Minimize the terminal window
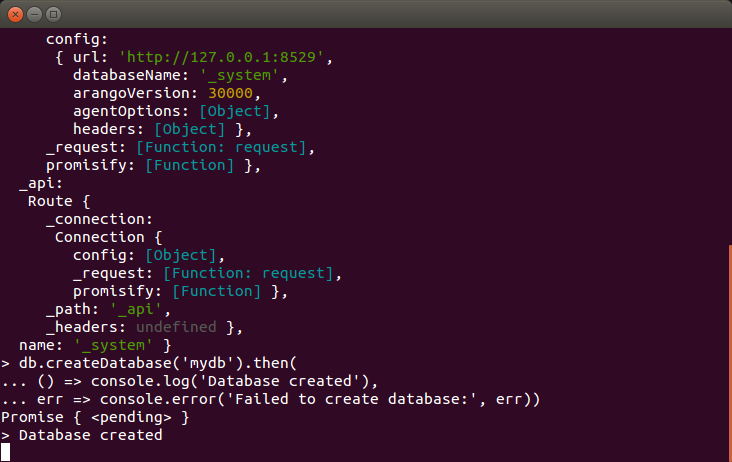732x462 pixels. tap(35, 14)
